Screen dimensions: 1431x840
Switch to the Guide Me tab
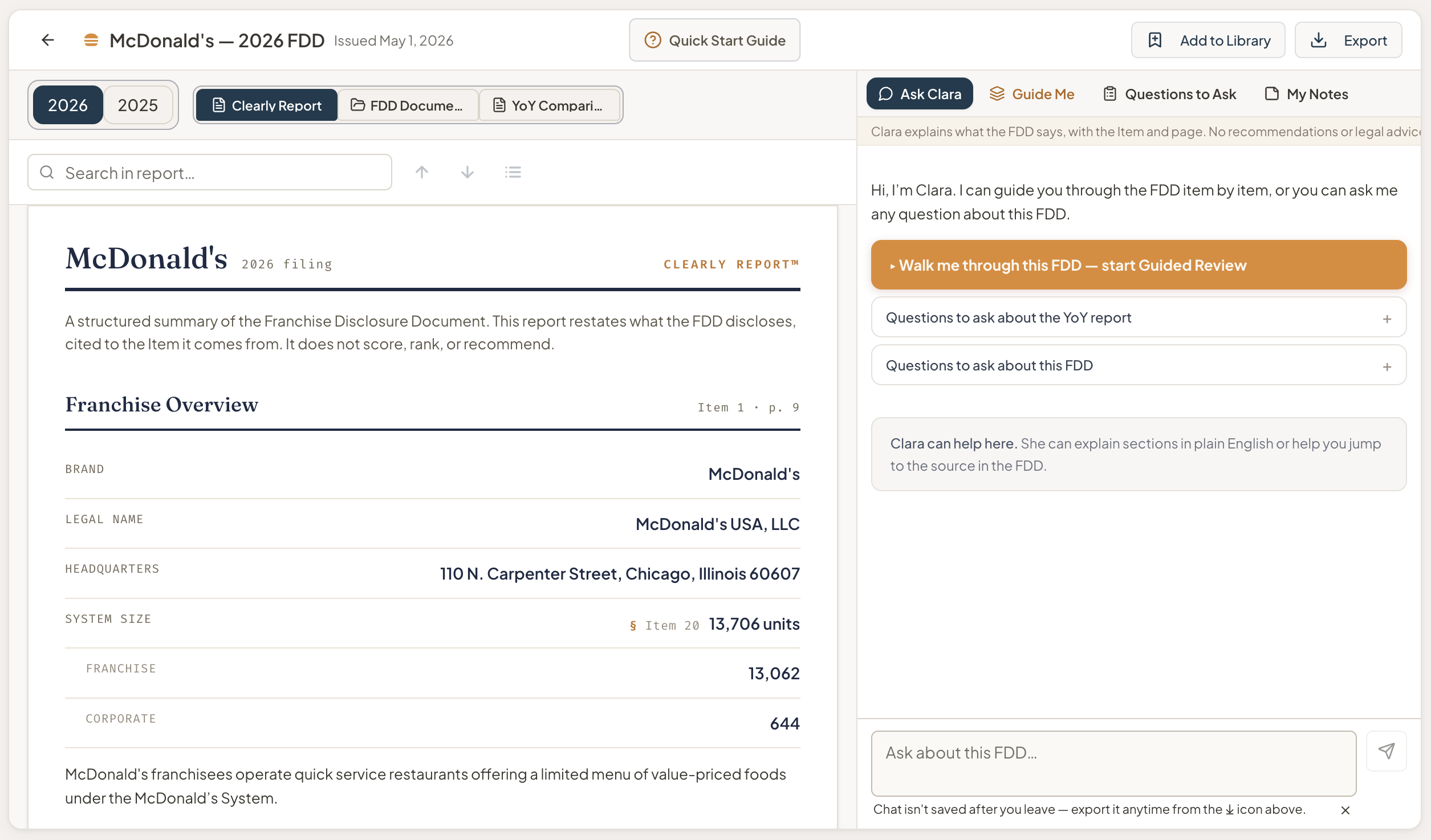1032,93
